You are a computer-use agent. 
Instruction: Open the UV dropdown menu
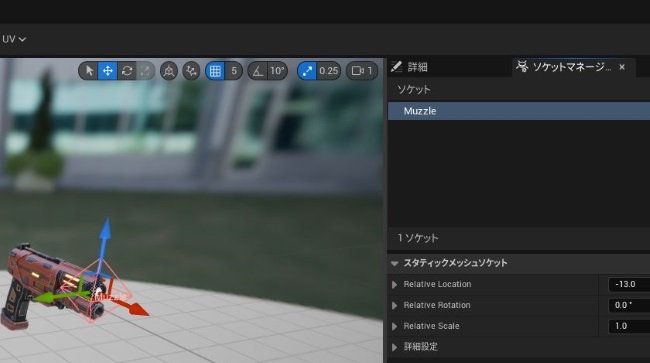(x=14, y=39)
